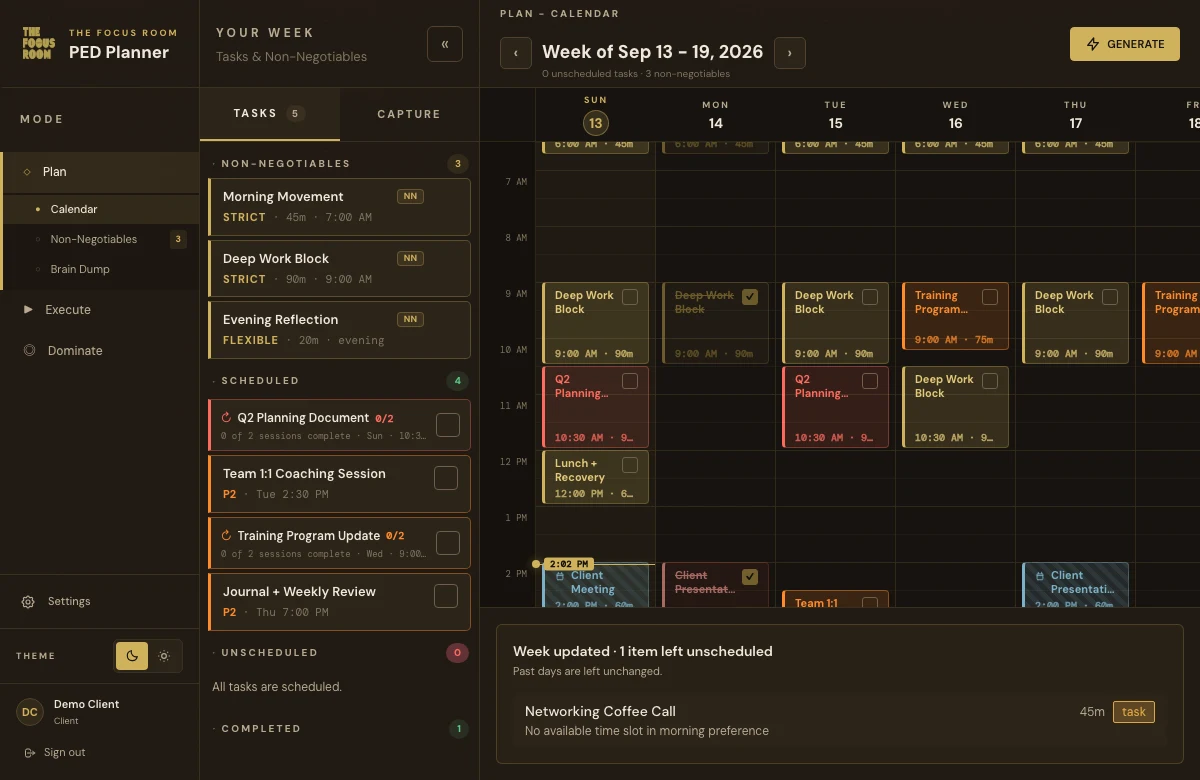Open Non-Negotiables in sidebar
1200x780 pixels.
100,239
